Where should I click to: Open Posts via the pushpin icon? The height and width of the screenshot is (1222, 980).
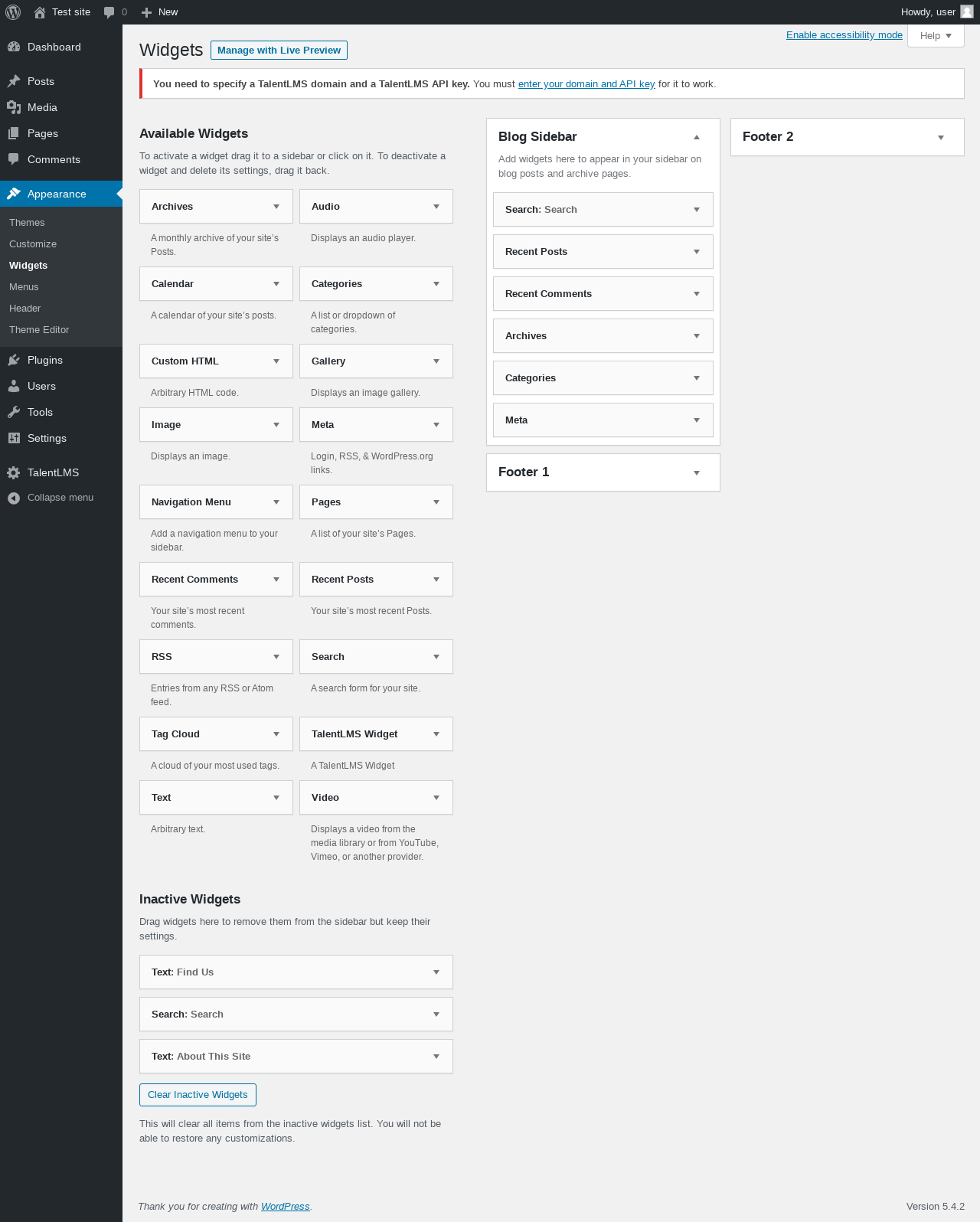pos(14,81)
